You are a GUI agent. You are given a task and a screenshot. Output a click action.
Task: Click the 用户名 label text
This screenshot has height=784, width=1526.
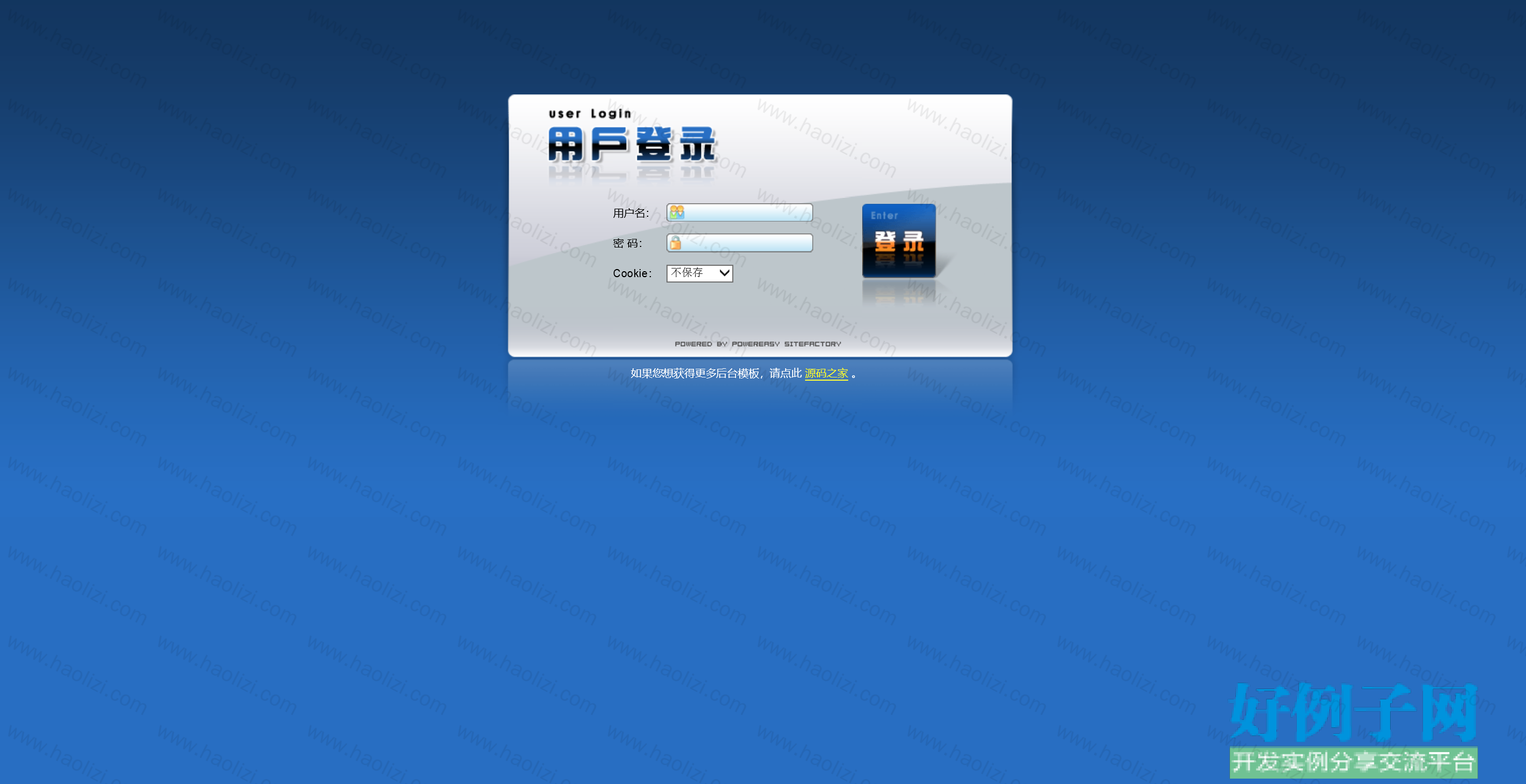pos(630,213)
